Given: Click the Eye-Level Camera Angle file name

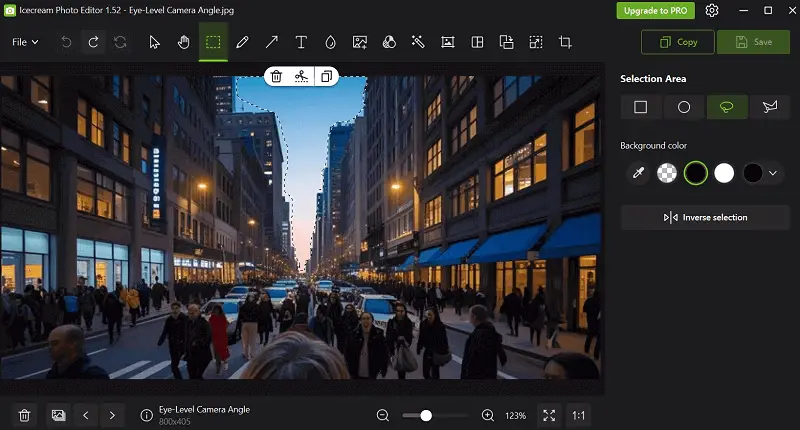Looking at the screenshot, I should [204, 410].
